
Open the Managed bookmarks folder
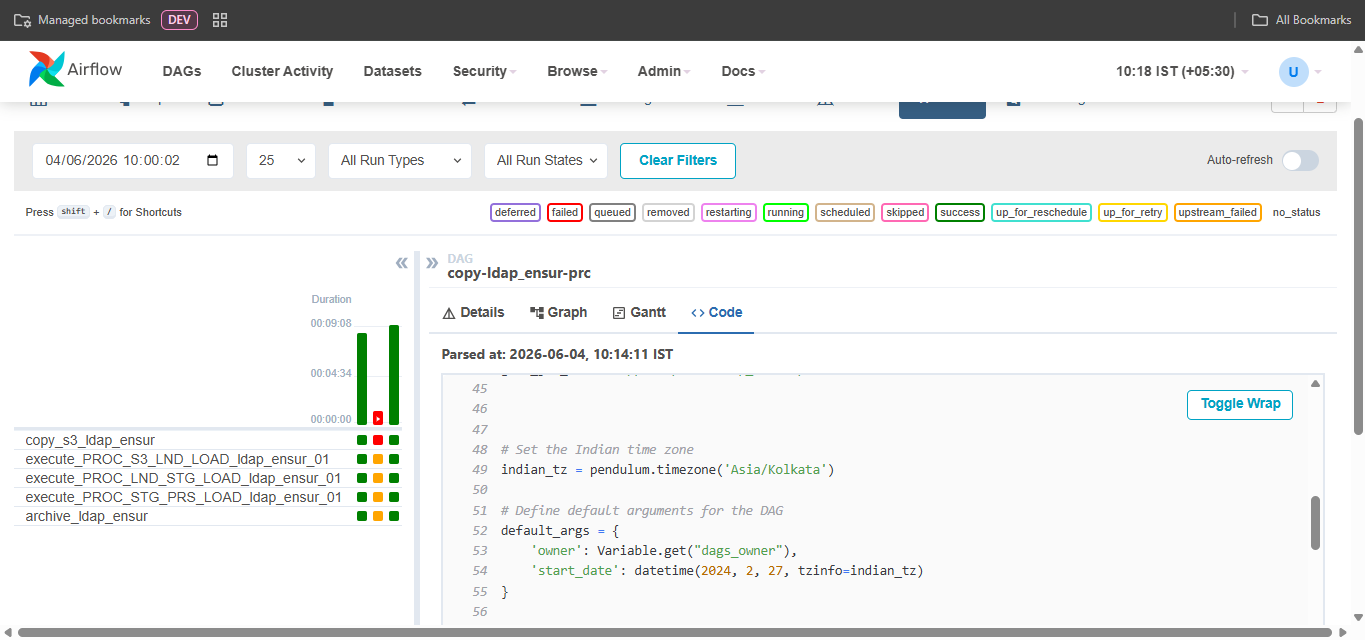(80, 20)
